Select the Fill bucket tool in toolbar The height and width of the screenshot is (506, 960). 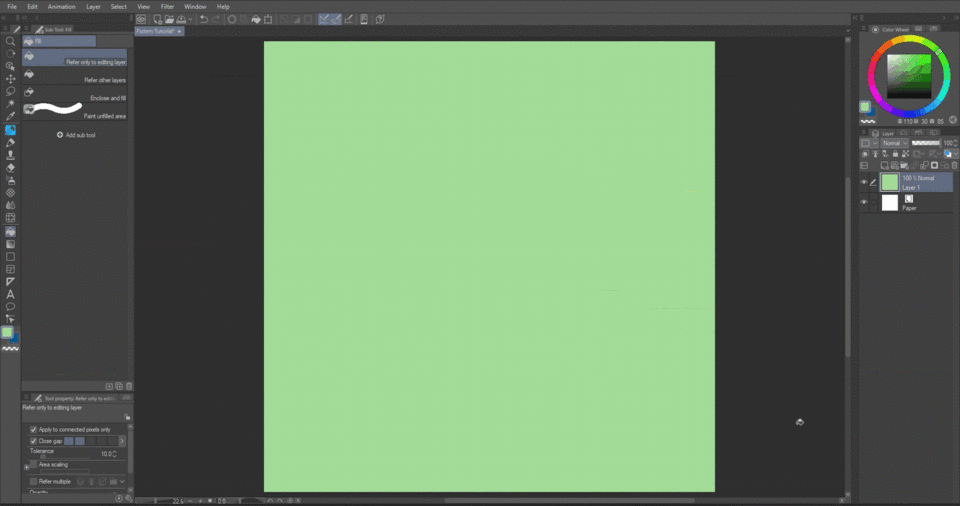(10, 232)
